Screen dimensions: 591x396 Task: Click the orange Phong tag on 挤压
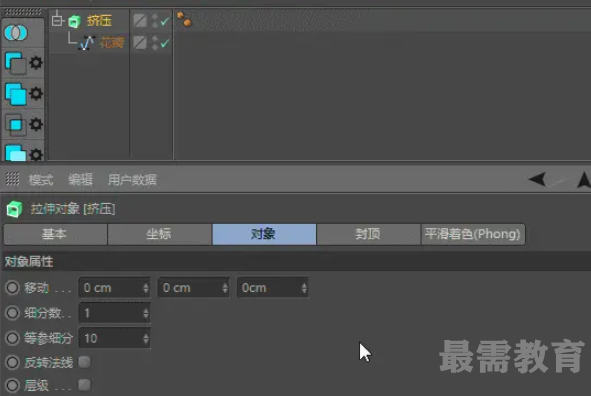point(184,19)
